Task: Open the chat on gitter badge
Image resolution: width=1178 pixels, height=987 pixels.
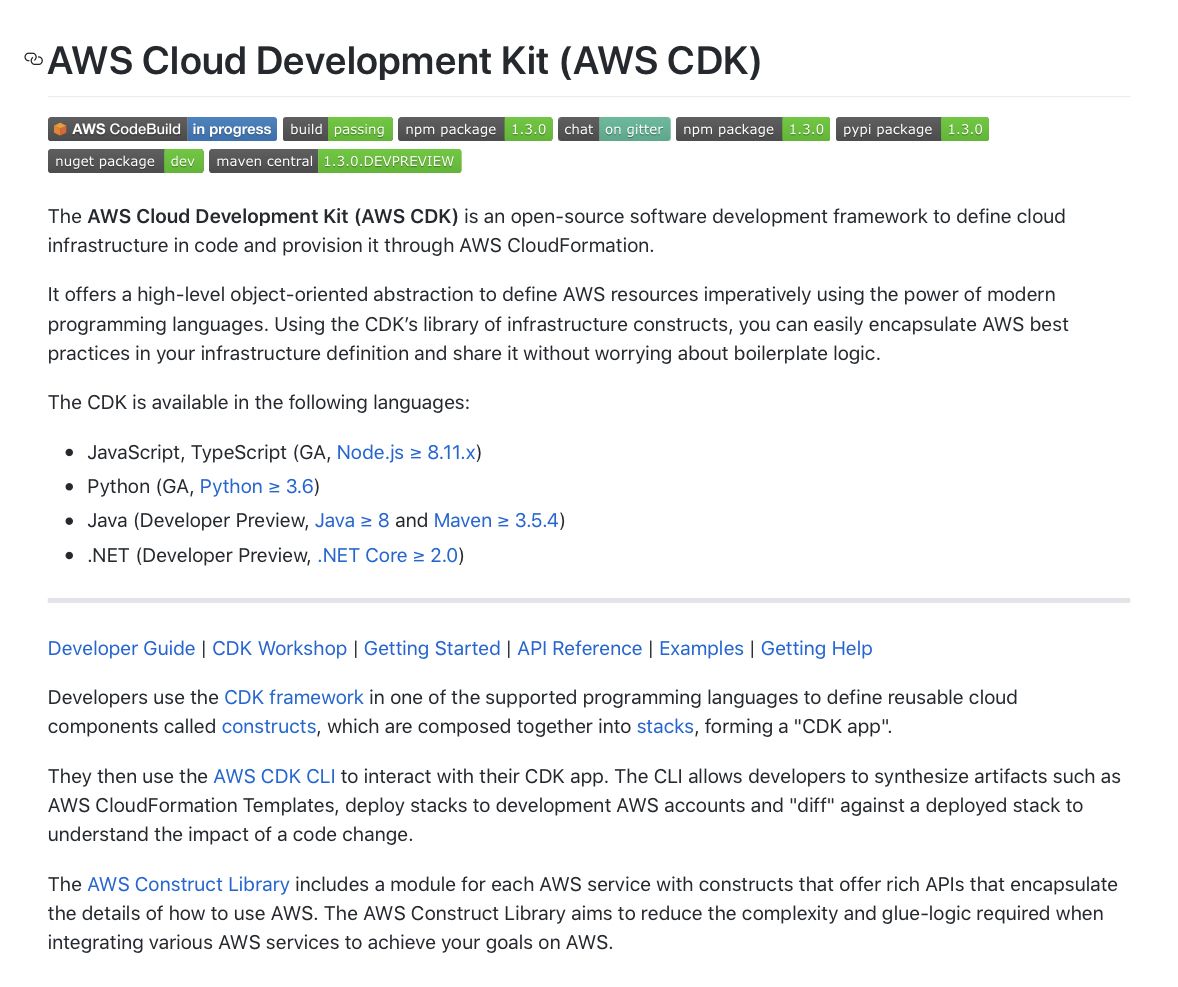Action: [x=614, y=129]
